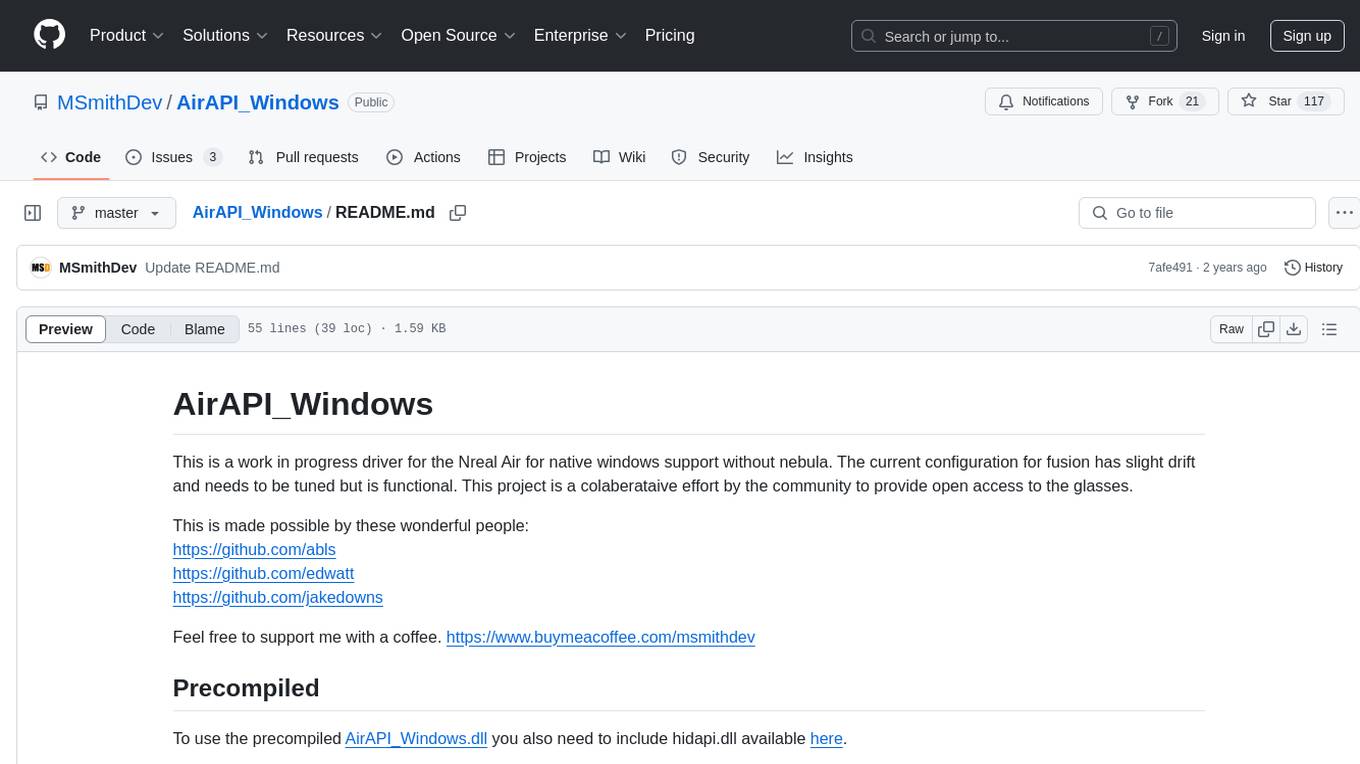Open the AirAPI_Windows repository title link
1360x764 pixels.
pos(258,102)
